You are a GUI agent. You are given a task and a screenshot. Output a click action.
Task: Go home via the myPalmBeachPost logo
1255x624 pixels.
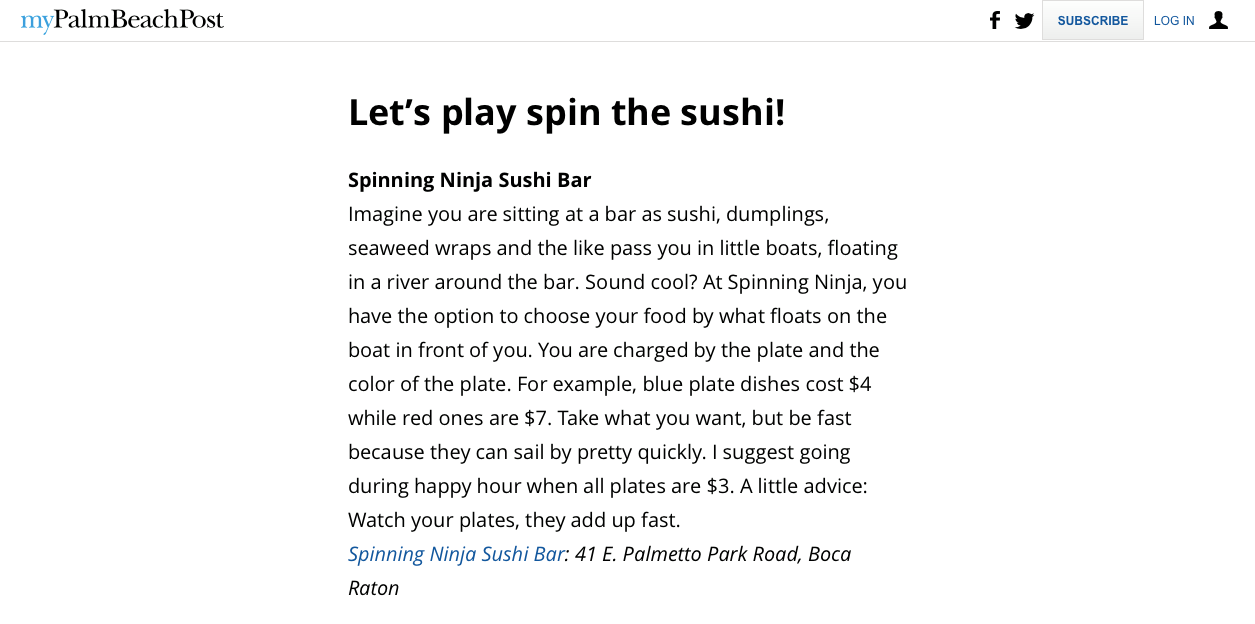click(122, 20)
